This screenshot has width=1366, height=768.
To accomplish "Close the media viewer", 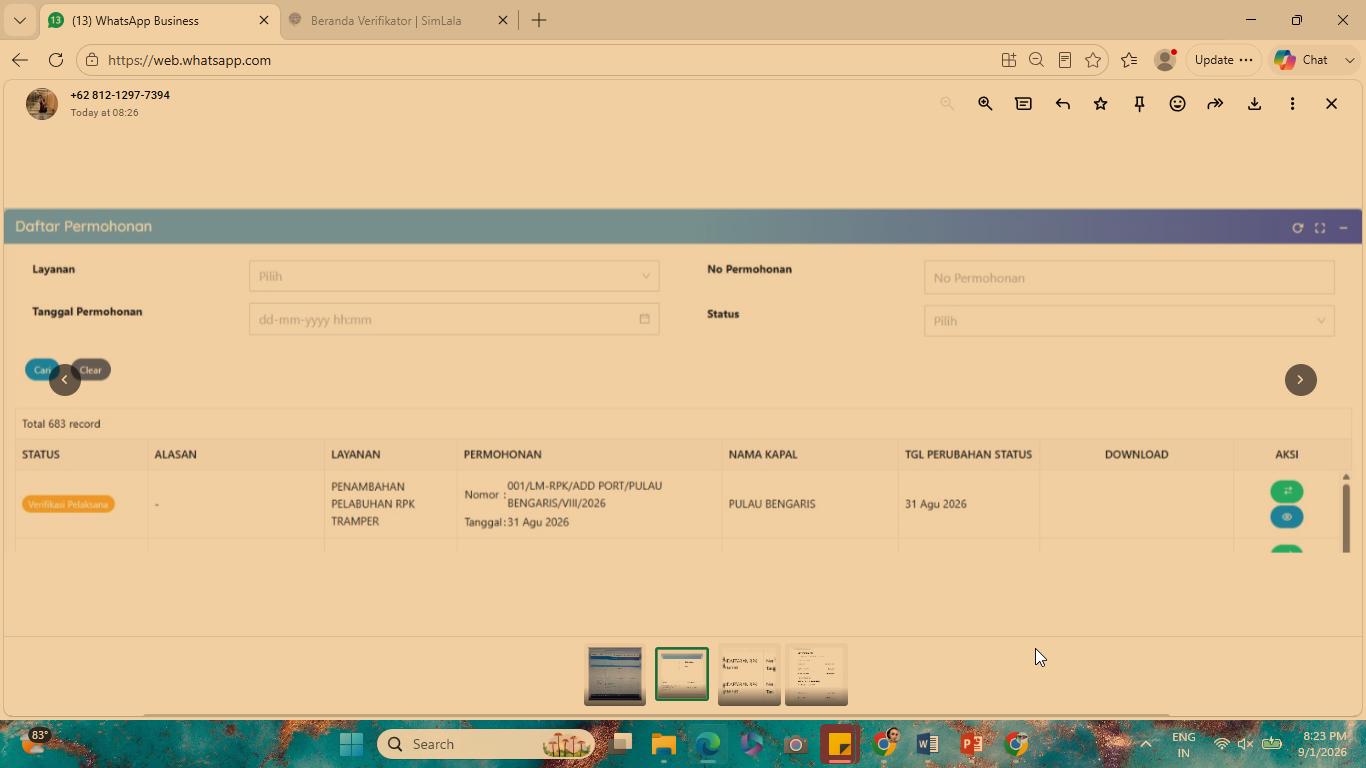I will point(1331,103).
